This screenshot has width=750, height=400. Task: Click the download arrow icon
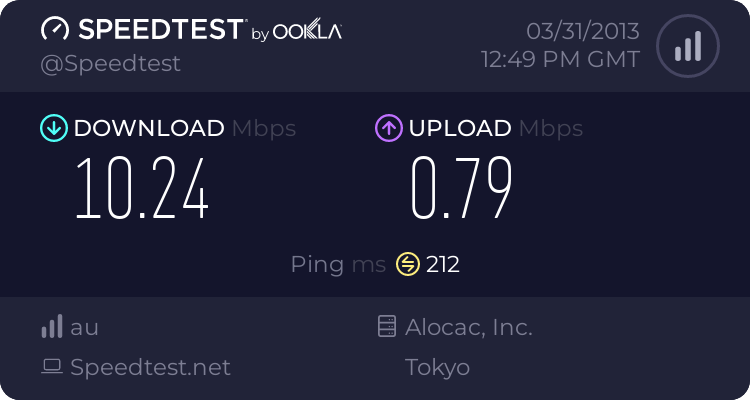point(53,128)
